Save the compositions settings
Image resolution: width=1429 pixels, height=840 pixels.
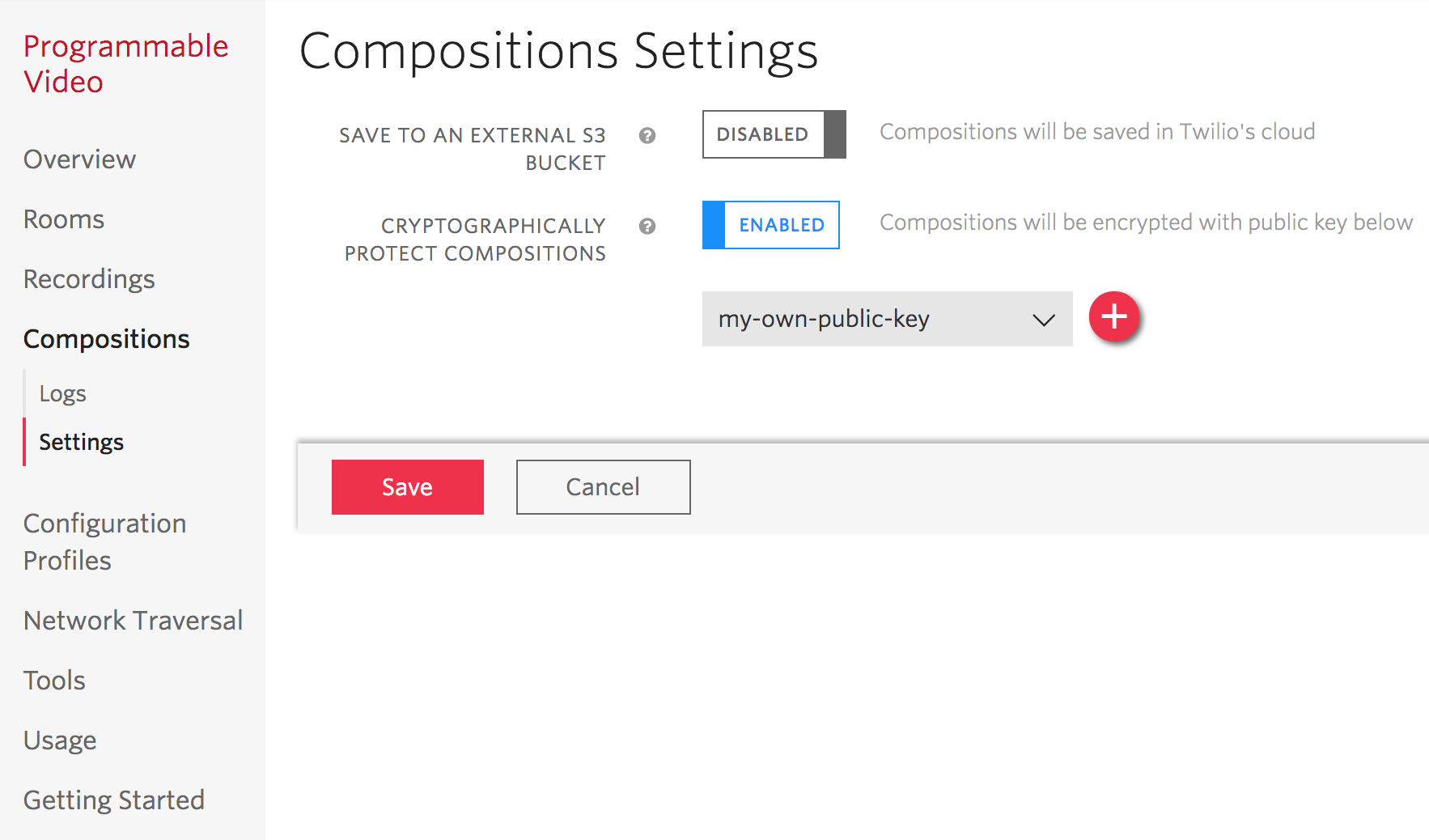pos(407,486)
